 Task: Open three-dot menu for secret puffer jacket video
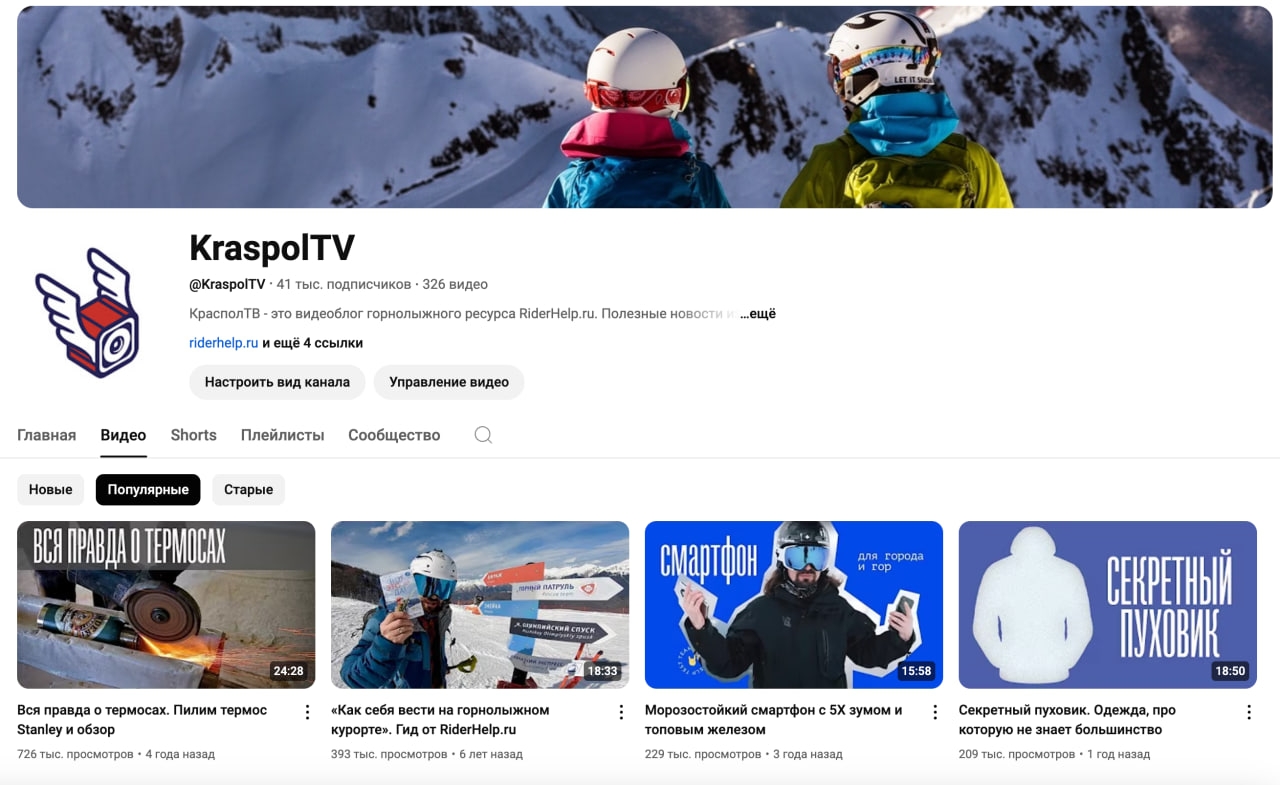[x=1249, y=712]
